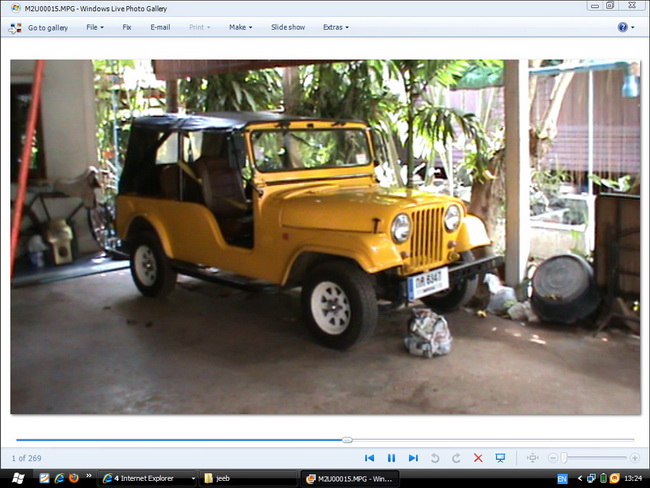Open the Fix panel
Viewport: 650px width, 488px height.
pyautogui.click(x=127, y=27)
